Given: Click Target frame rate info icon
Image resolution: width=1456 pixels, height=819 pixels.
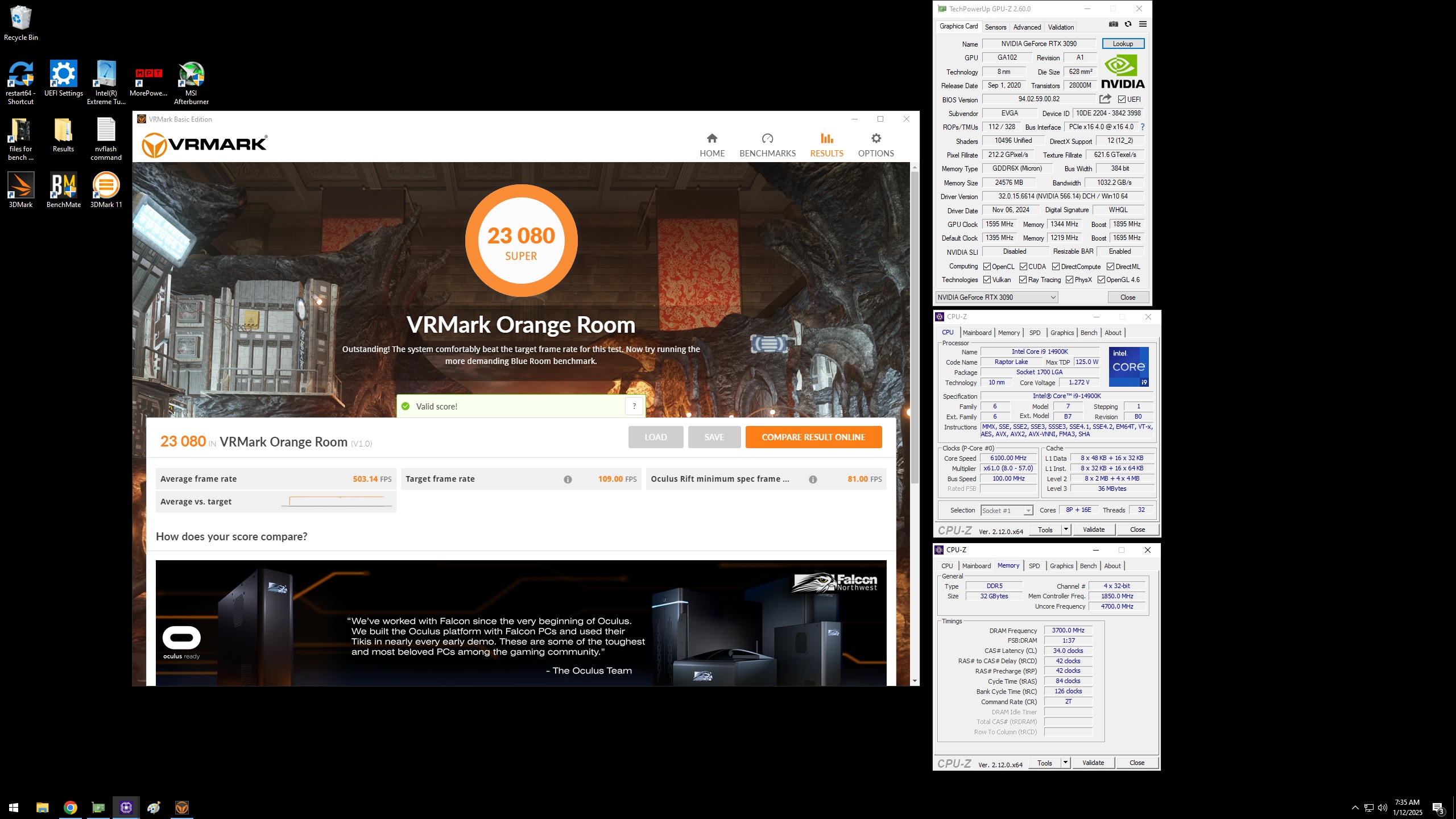Looking at the screenshot, I should pos(568,479).
